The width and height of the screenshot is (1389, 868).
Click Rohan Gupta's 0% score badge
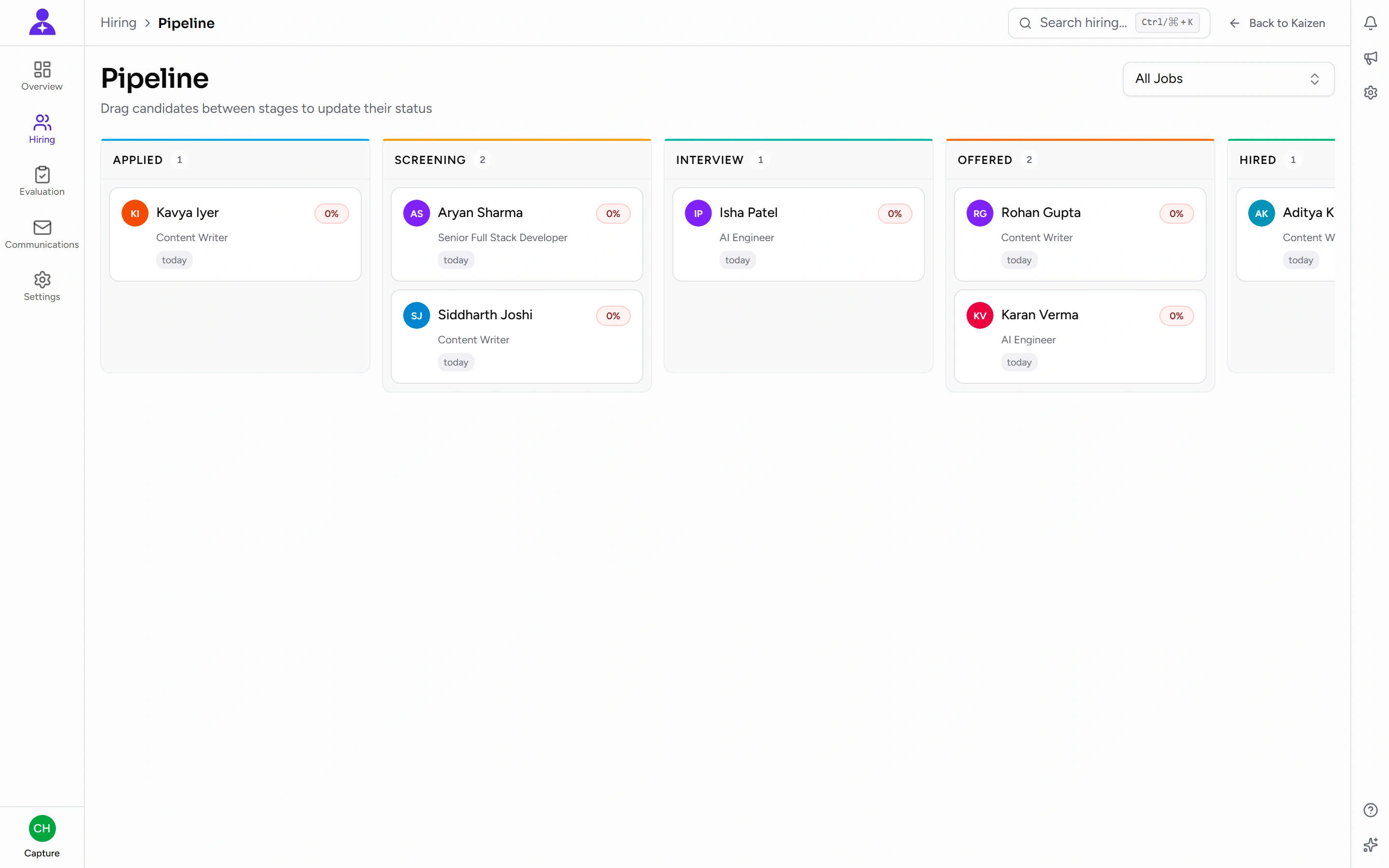point(1176,214)
